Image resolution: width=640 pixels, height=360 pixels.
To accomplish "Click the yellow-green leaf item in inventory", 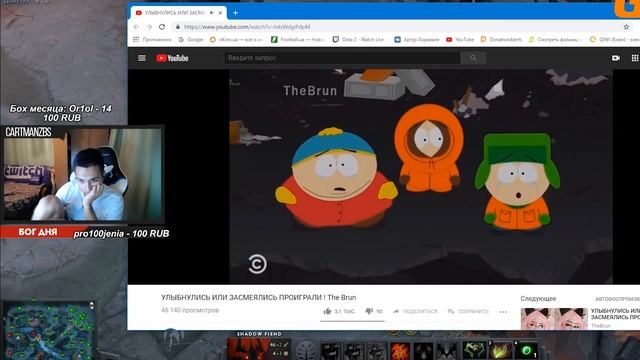I will (500, 351).
